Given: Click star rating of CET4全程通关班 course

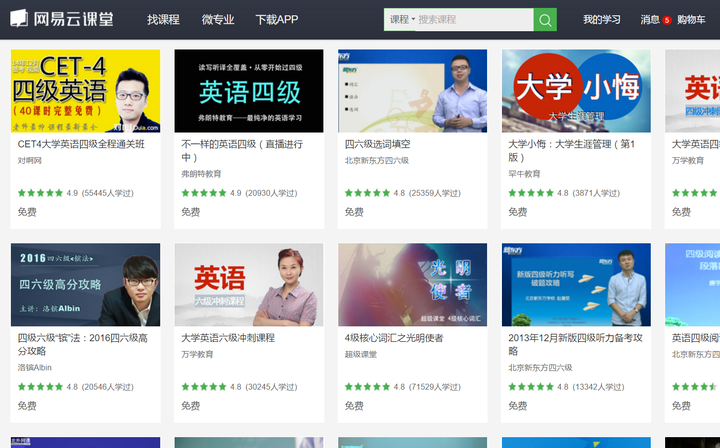Looking at the screenshot, I should coord(40,193).
